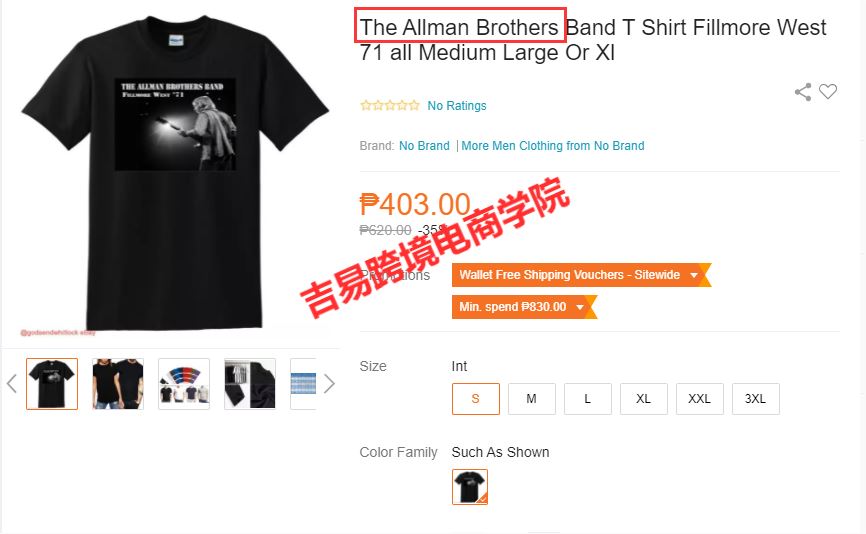
Task: Open More Men Clothing from No Brand
Action: pos(553,146)
